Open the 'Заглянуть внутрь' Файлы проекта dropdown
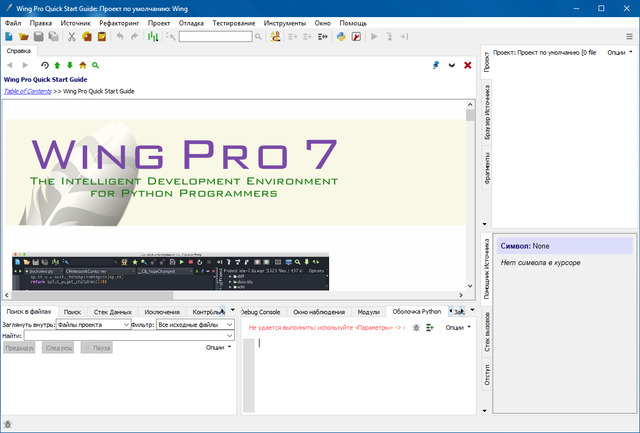The width and height of the screenshot is (640, 433). tap(93, 324)
